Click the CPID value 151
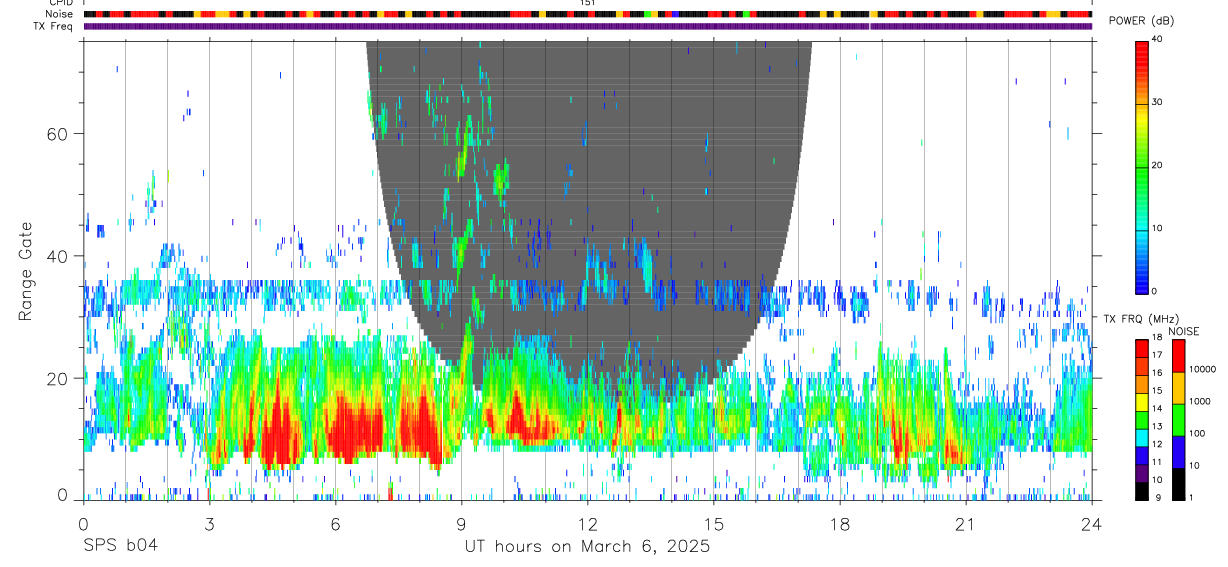The image size is (1228, 567). 587,3
